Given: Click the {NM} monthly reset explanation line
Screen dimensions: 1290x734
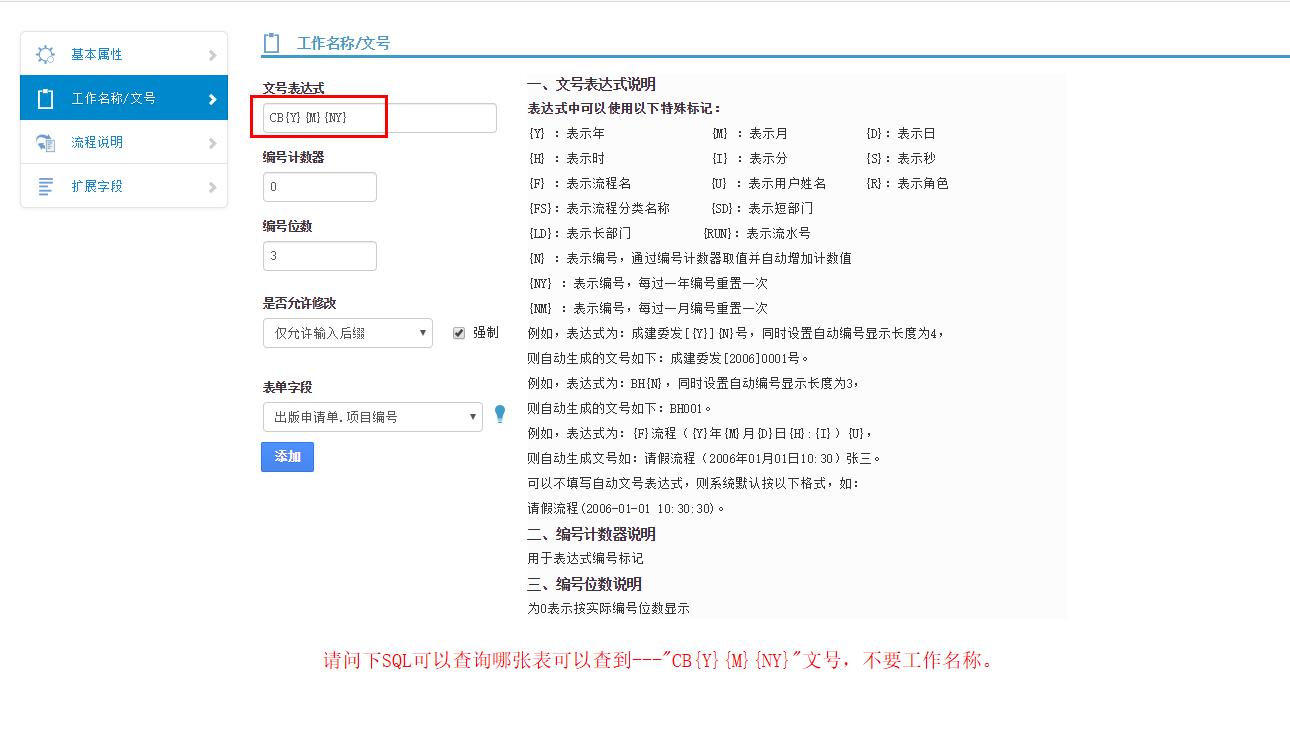Looking at the screenshot, I should [x=648, y=308].
